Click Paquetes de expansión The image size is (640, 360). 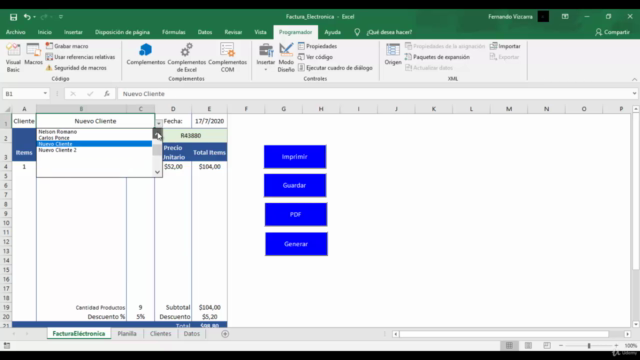click(x=437, y=57)
